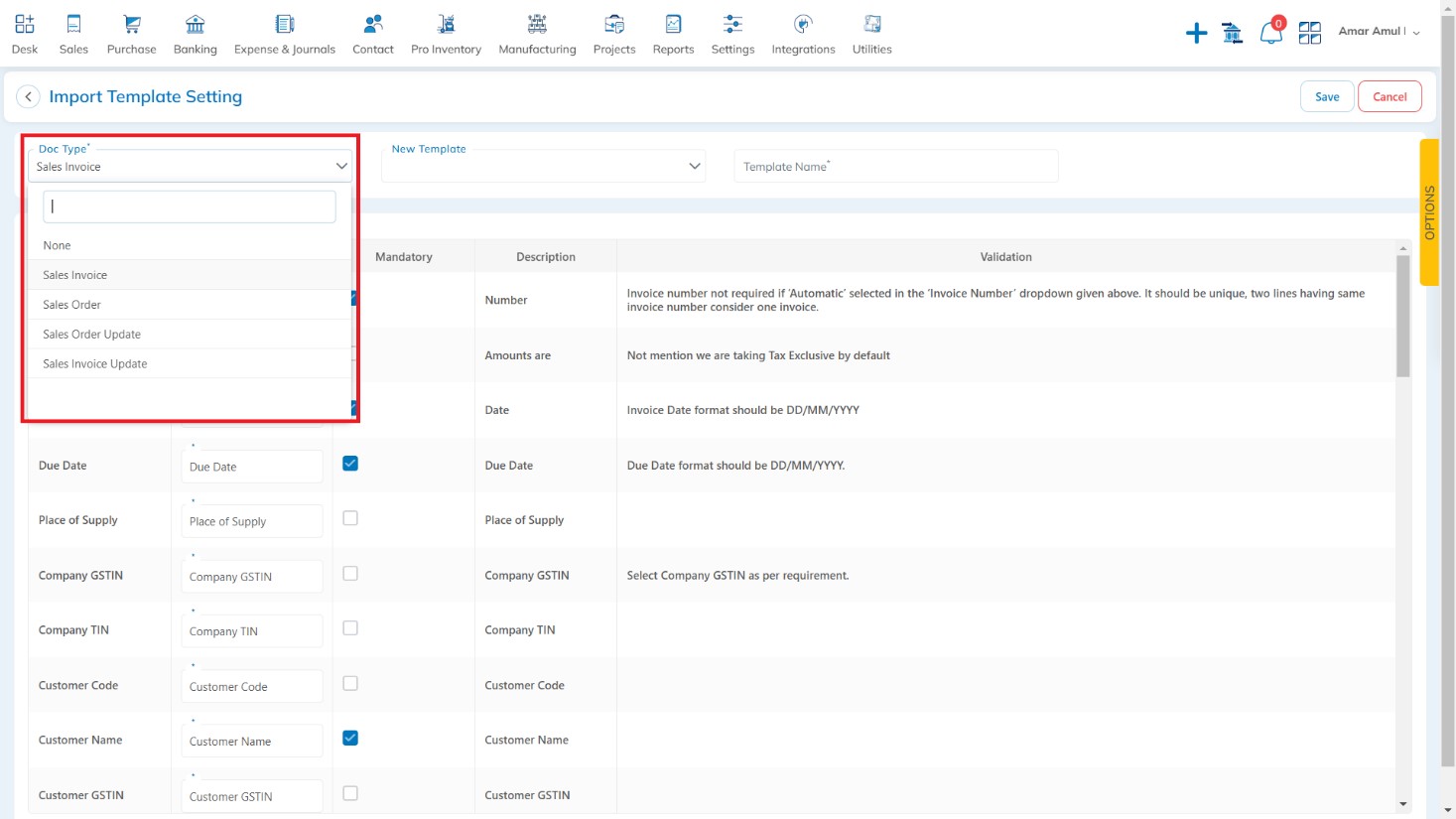This screenshot has height=819, width=1456.
Task: Open the Purchase cart icon
Action: (x=131, y=24)
